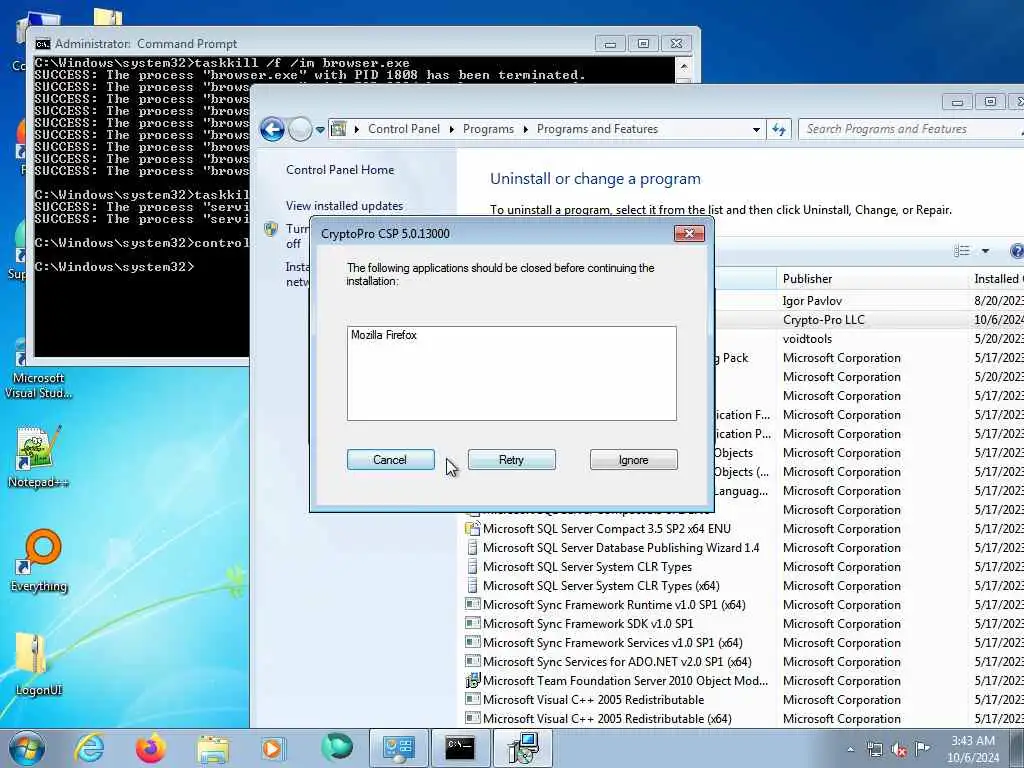
Task: Open Control Panel Home link
Action: pyautogui.click(x=340, y=170)
